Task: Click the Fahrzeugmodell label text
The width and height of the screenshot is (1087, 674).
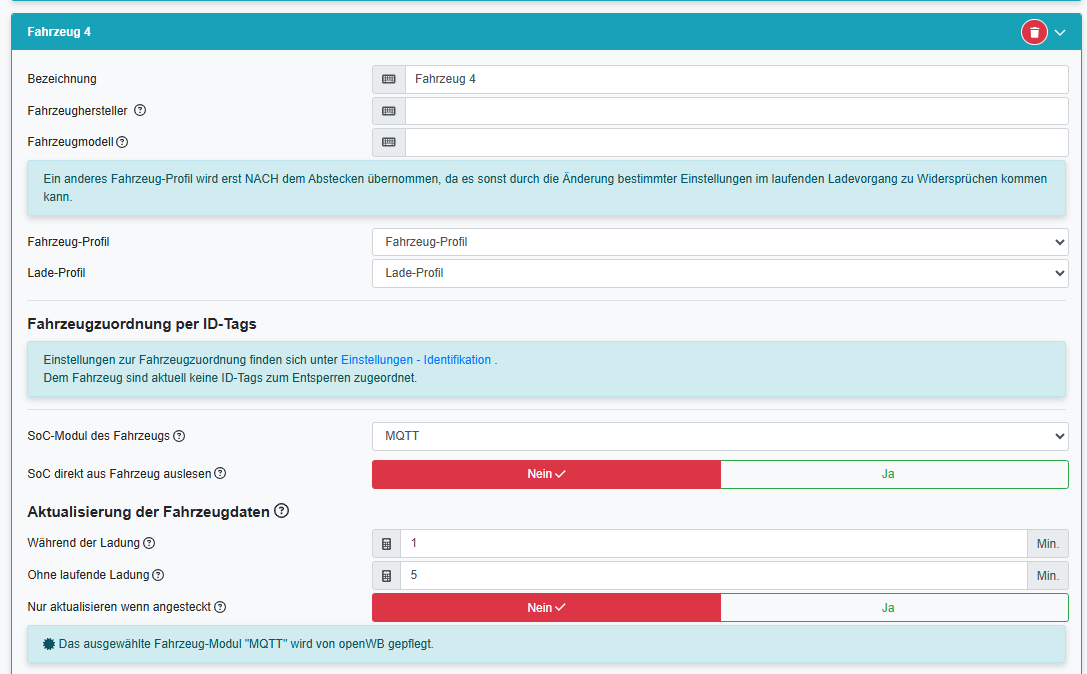Action: pyautogui.click(x=70, y=142)
